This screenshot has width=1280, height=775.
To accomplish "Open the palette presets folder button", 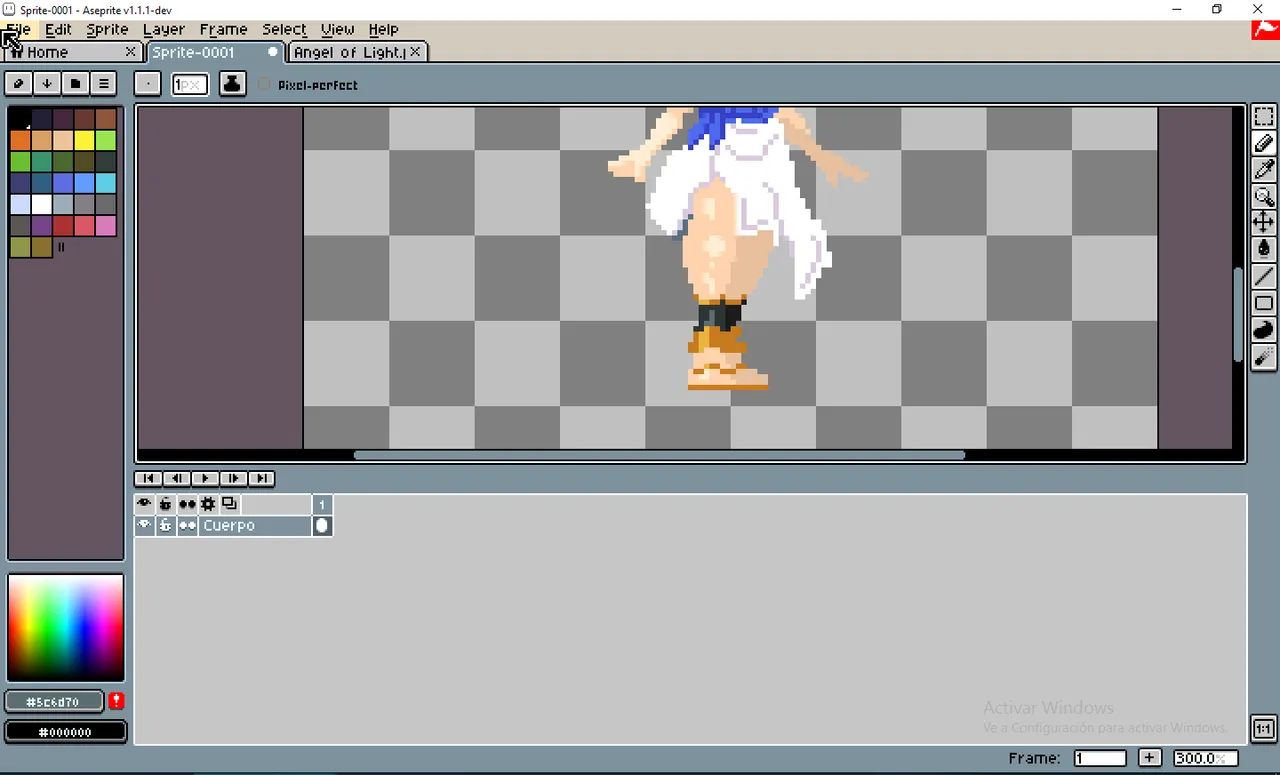I will (x=75, y=83).
